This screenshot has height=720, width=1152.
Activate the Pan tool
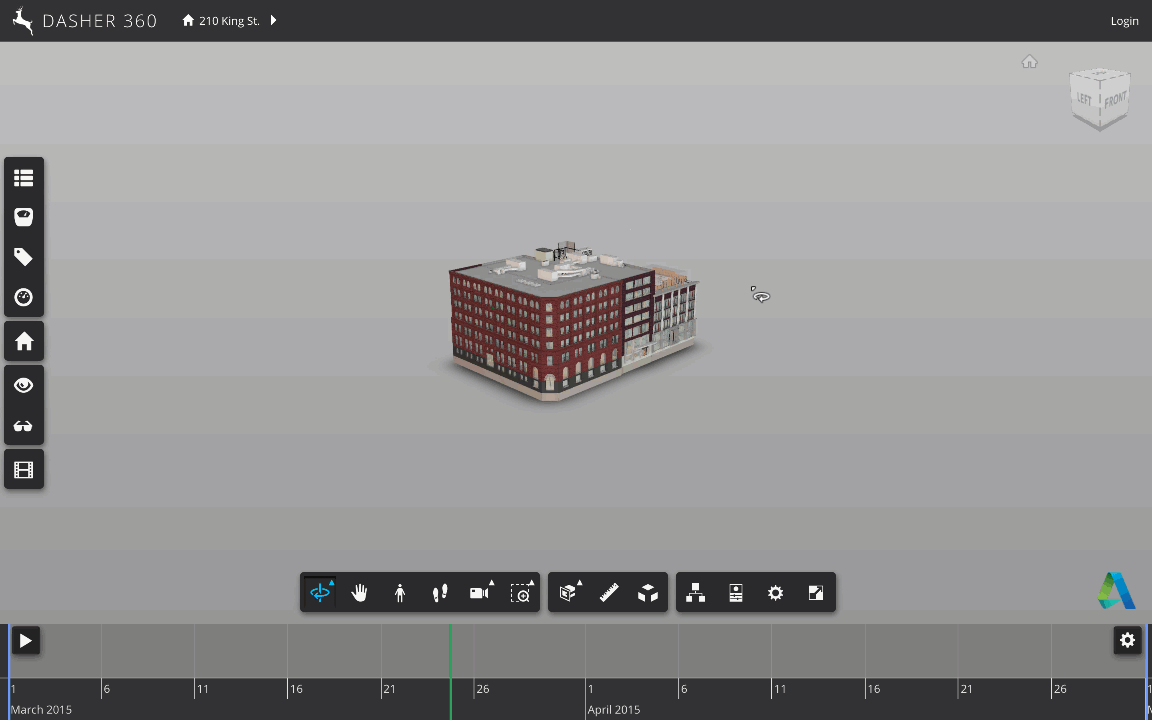[x=359, y=592]
